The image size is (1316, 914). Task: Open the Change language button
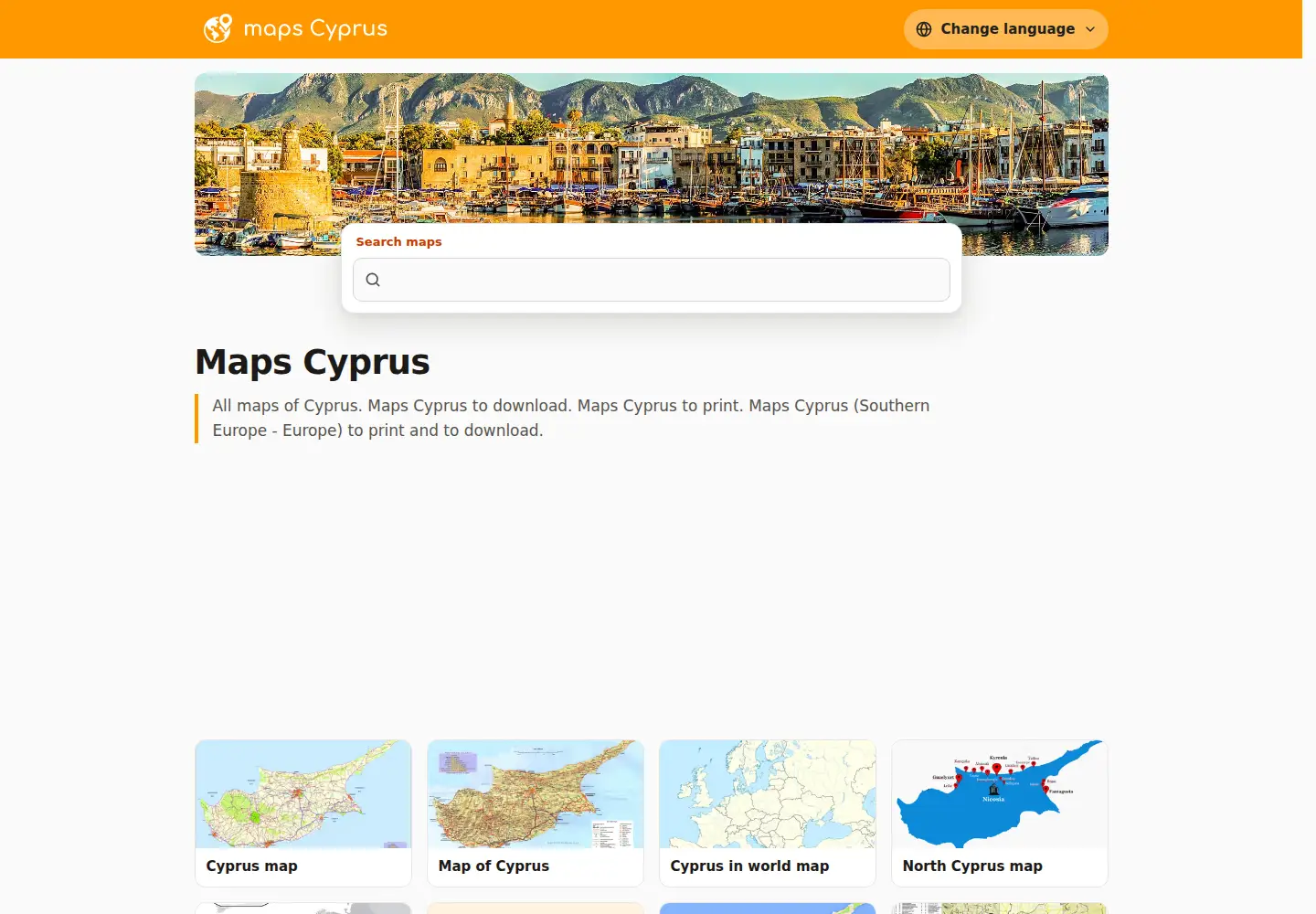[1006, 29]
